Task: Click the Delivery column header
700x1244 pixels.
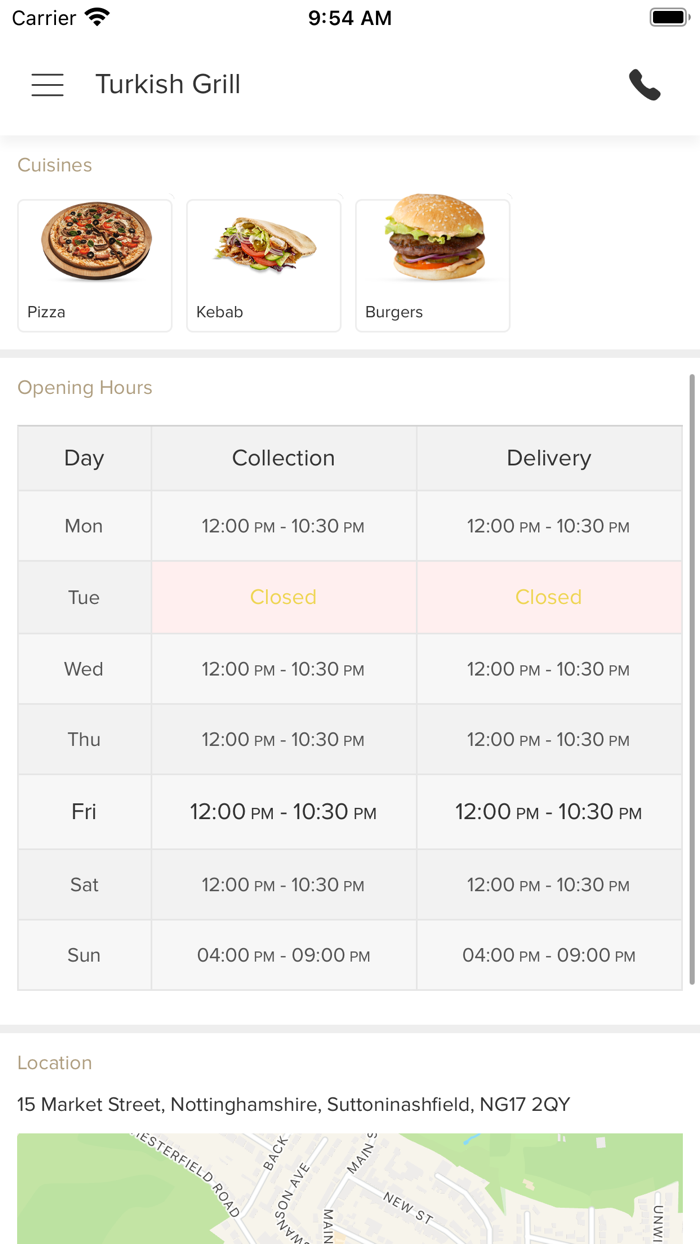Action: coord(549,458)
